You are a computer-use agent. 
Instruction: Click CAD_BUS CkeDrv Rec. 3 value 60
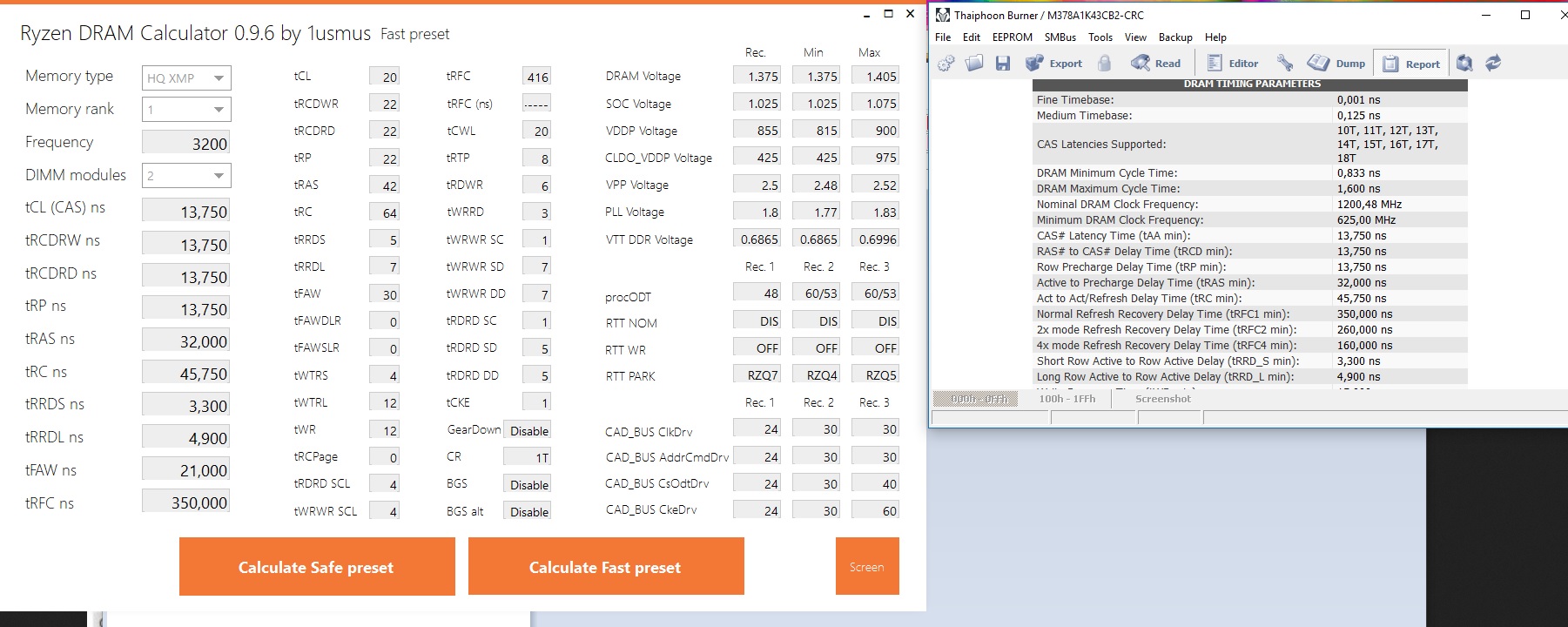(x=876, y=510)
